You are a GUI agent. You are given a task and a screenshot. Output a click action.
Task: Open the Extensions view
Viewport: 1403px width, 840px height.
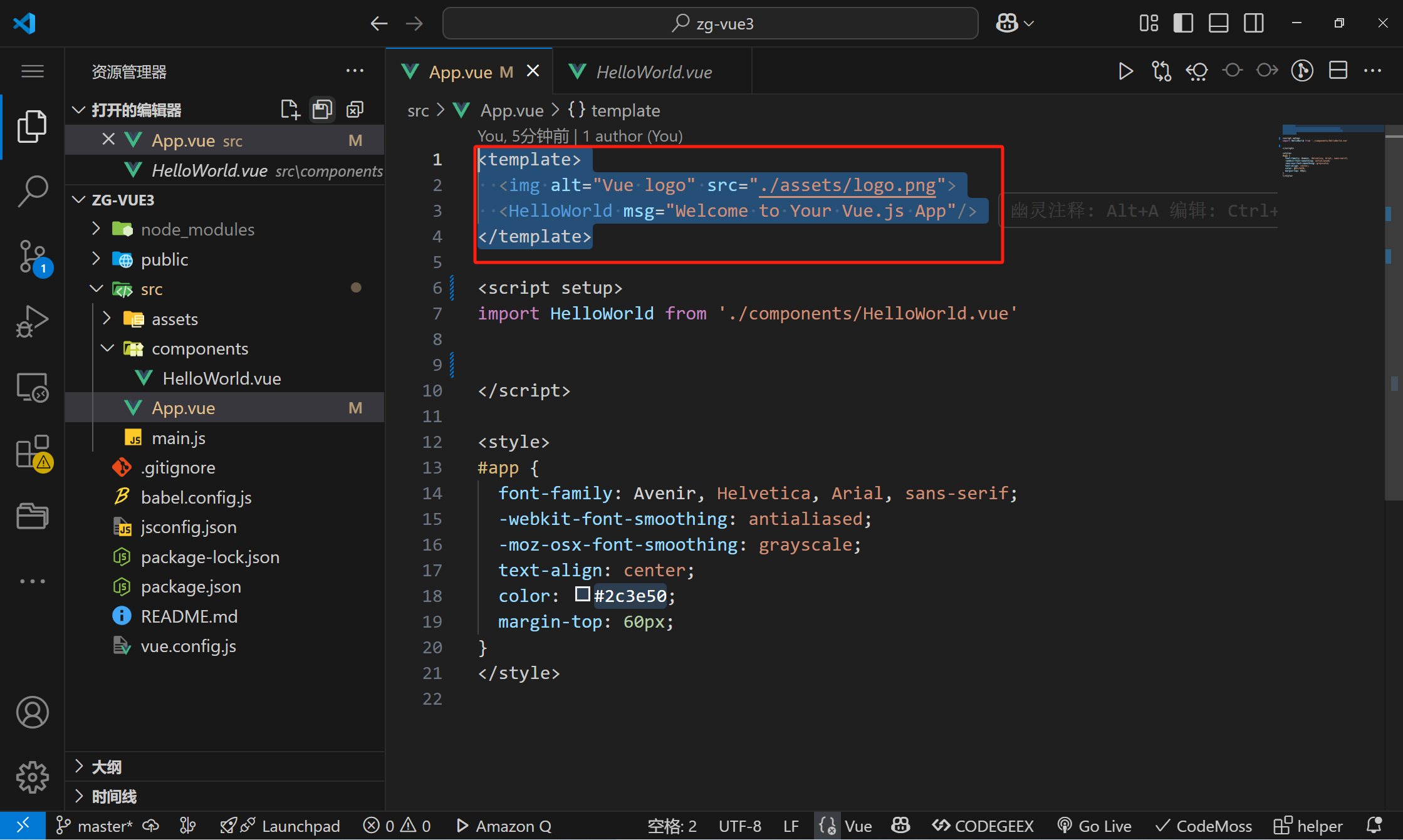click(x=32, y=452)
